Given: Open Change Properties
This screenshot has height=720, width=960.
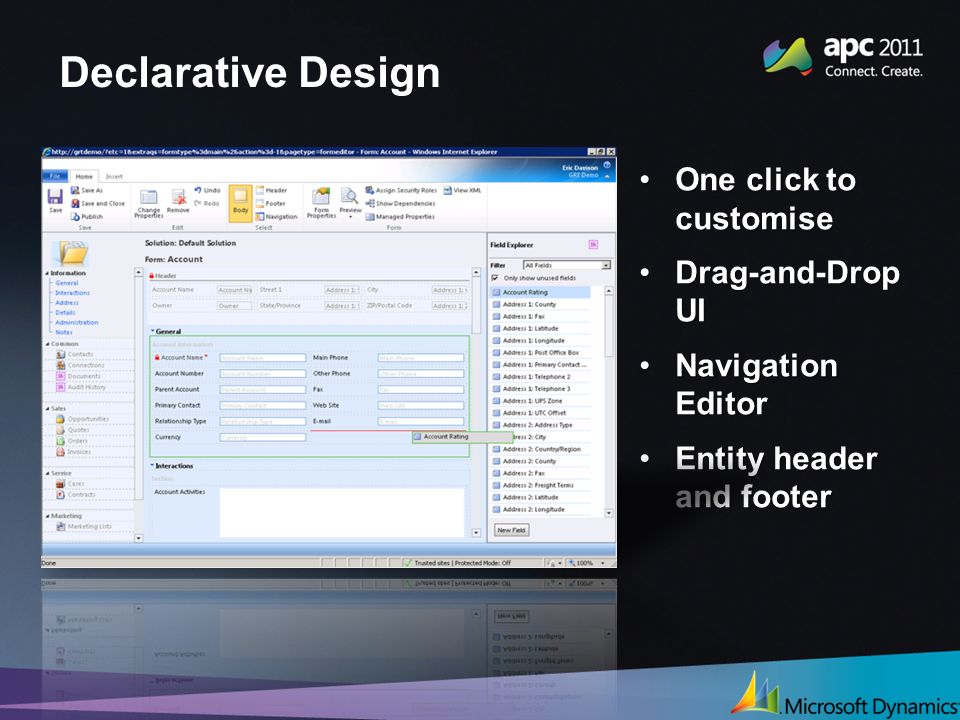Looking at the screenshot, I should tap(149, 204).
